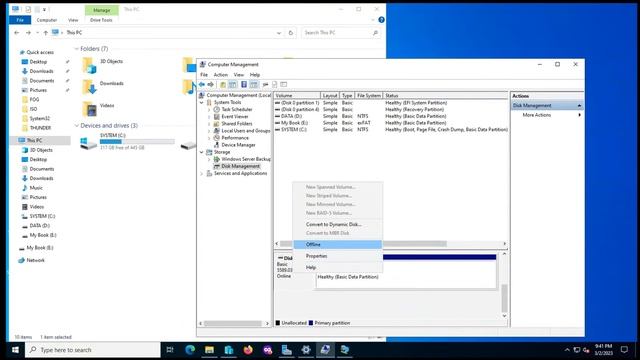Open the Computer ribbon tab in File Explorer
Viewport: 640px width, 360px height.
click(x=47, y=20)
